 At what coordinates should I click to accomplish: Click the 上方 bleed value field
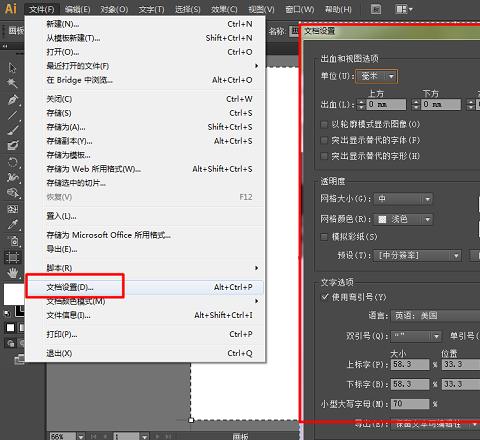tap(386, 104)
